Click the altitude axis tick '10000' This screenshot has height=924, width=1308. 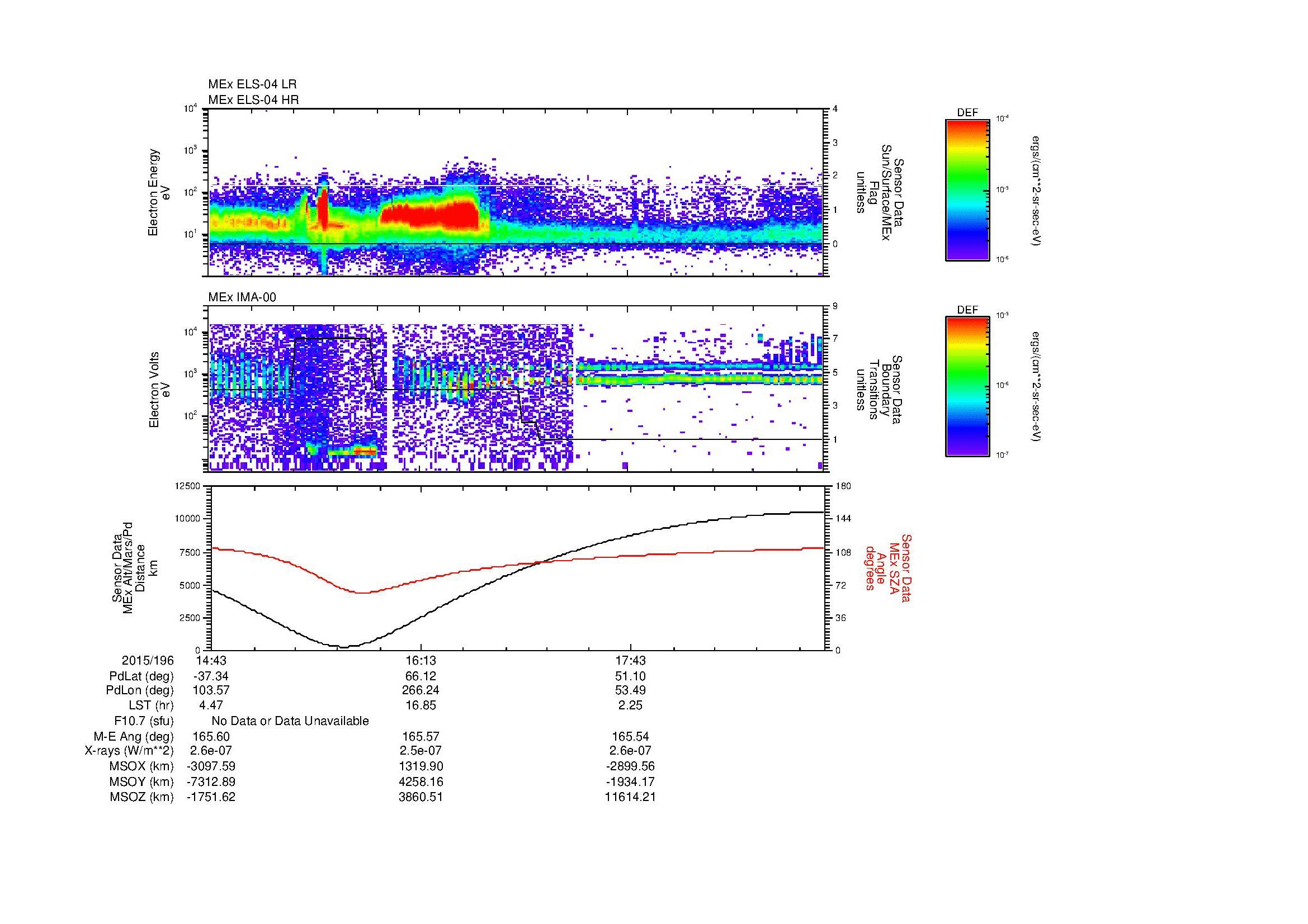click(x=187, y=519)
